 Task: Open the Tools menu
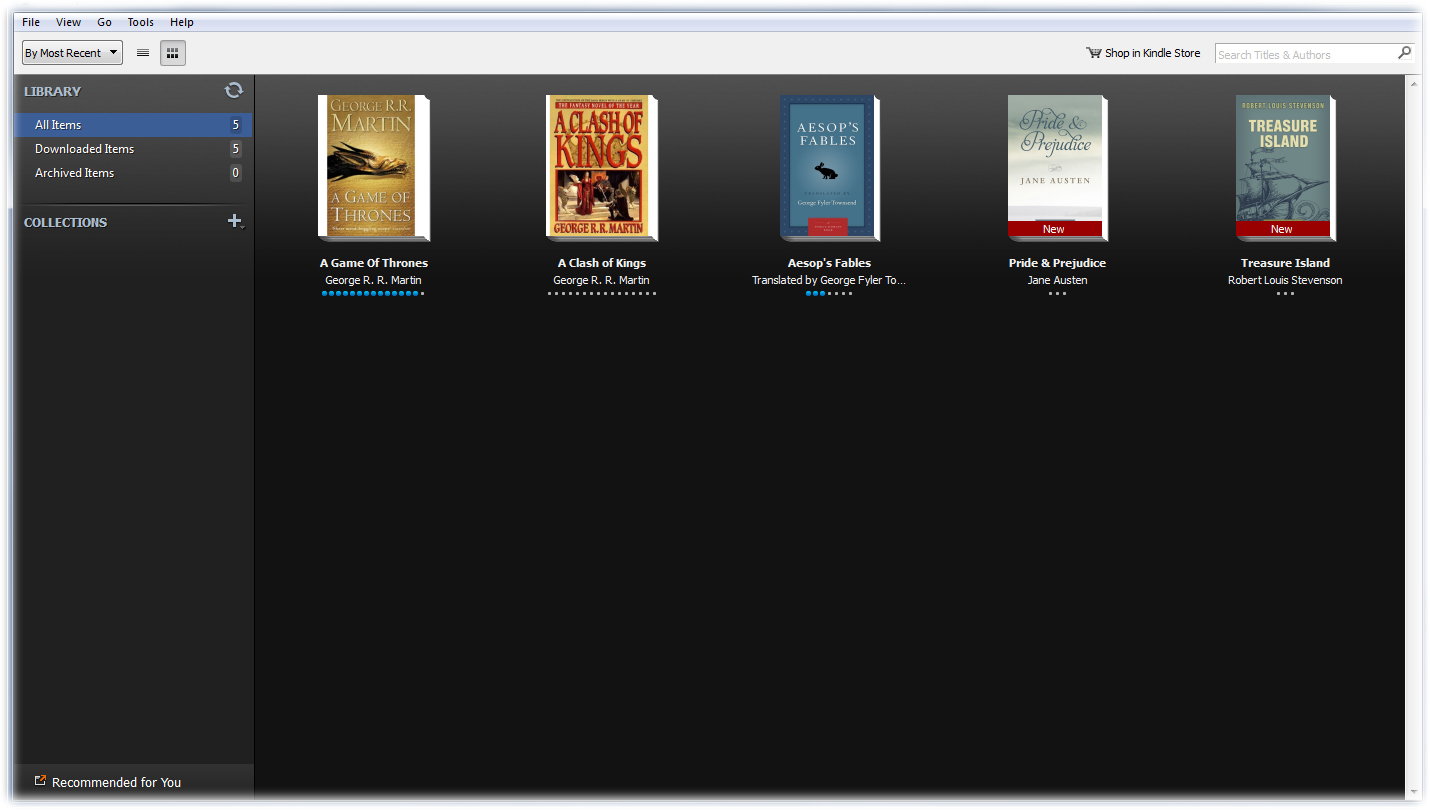tap(141, 22)
